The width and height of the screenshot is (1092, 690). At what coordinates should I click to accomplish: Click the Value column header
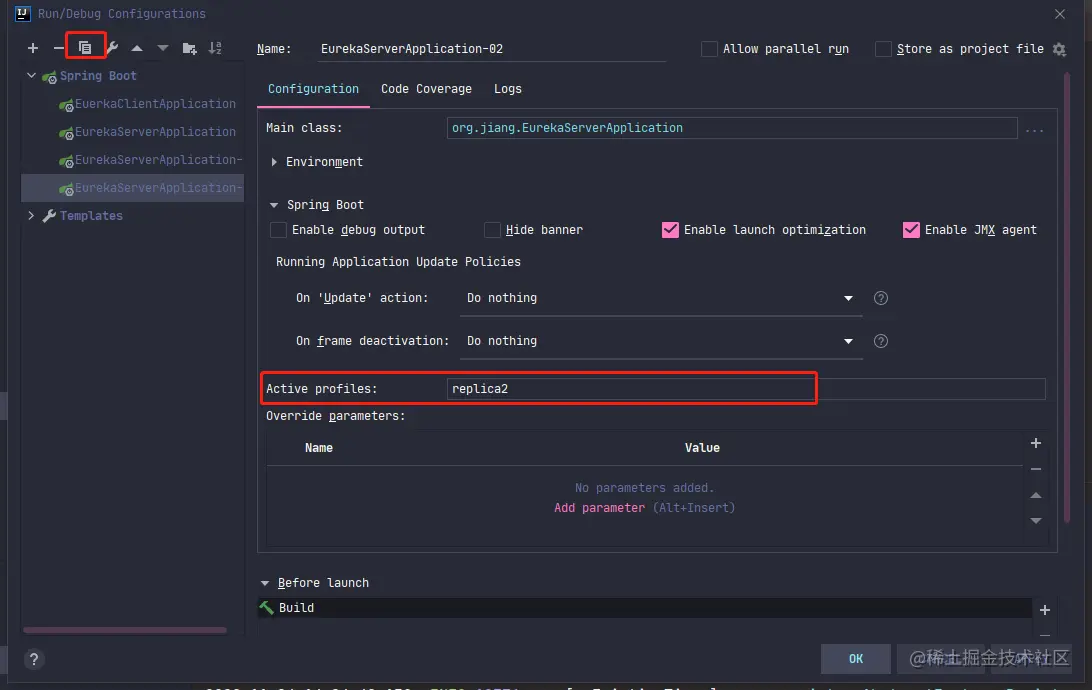[x=702, y=448]
